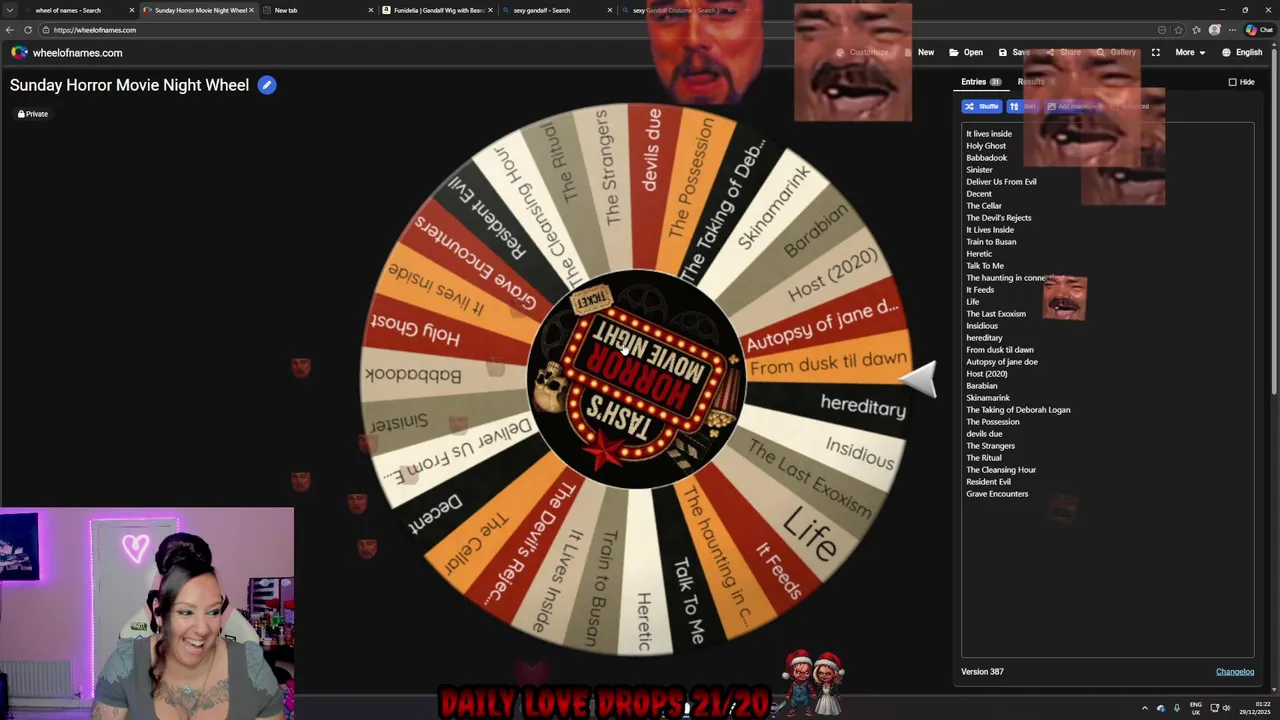This screenshot has width=1280, height=720.
Task: Click 'Grave Encounters' entry
Action: (x=997, y=494)
